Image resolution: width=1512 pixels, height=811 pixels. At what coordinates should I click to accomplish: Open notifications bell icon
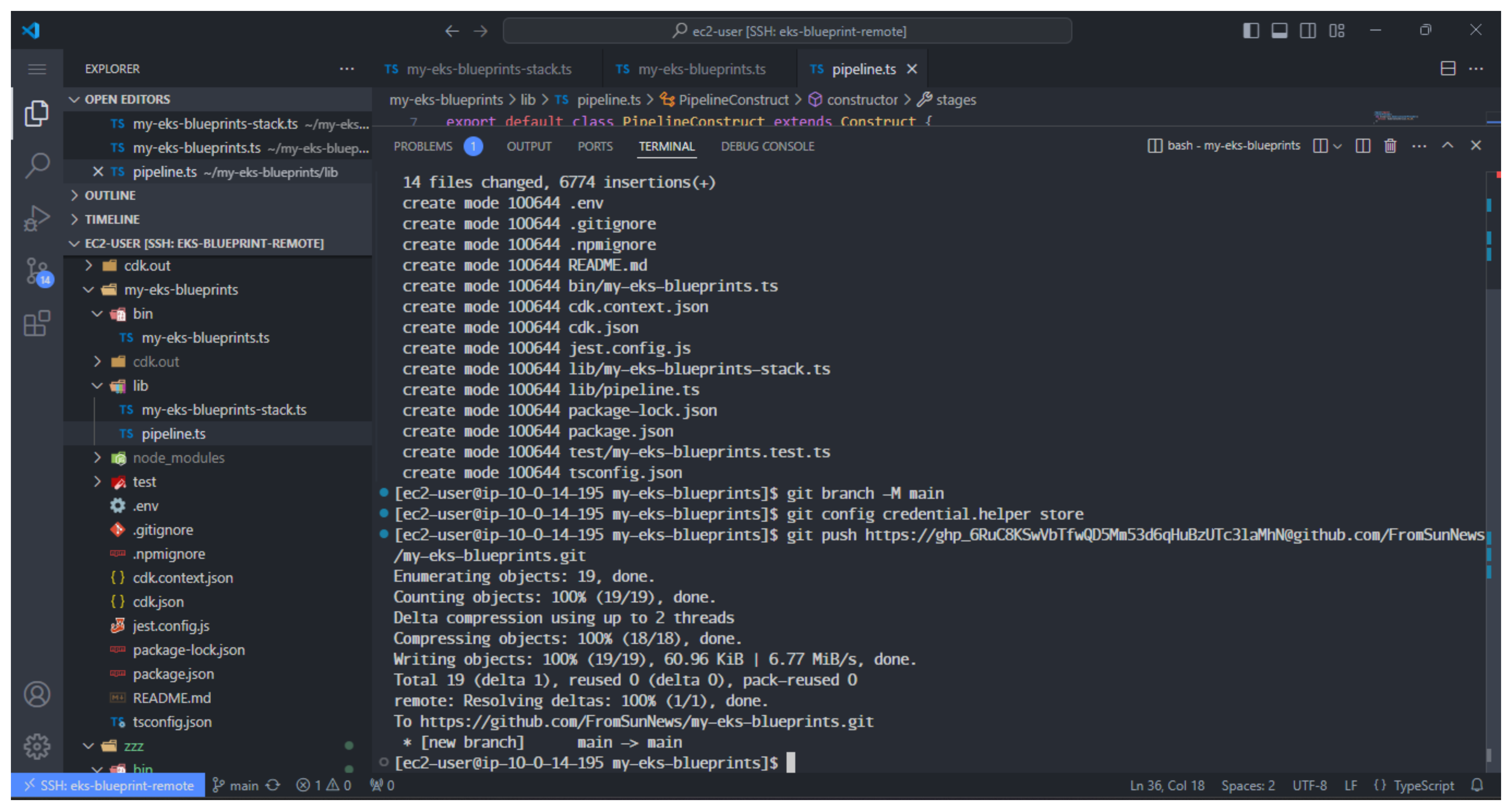1477,785
